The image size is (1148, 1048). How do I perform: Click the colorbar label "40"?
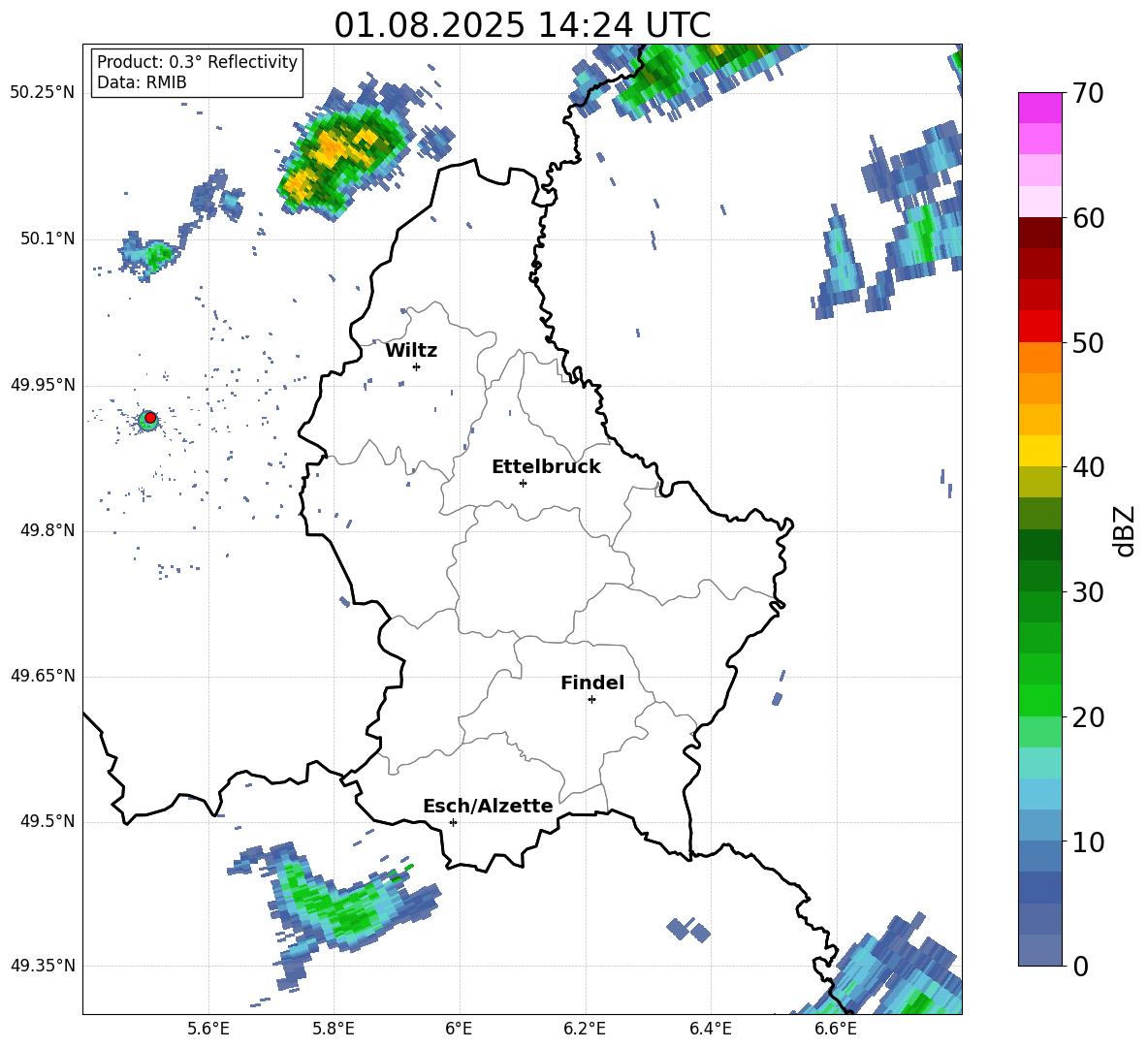[1088, 467]
